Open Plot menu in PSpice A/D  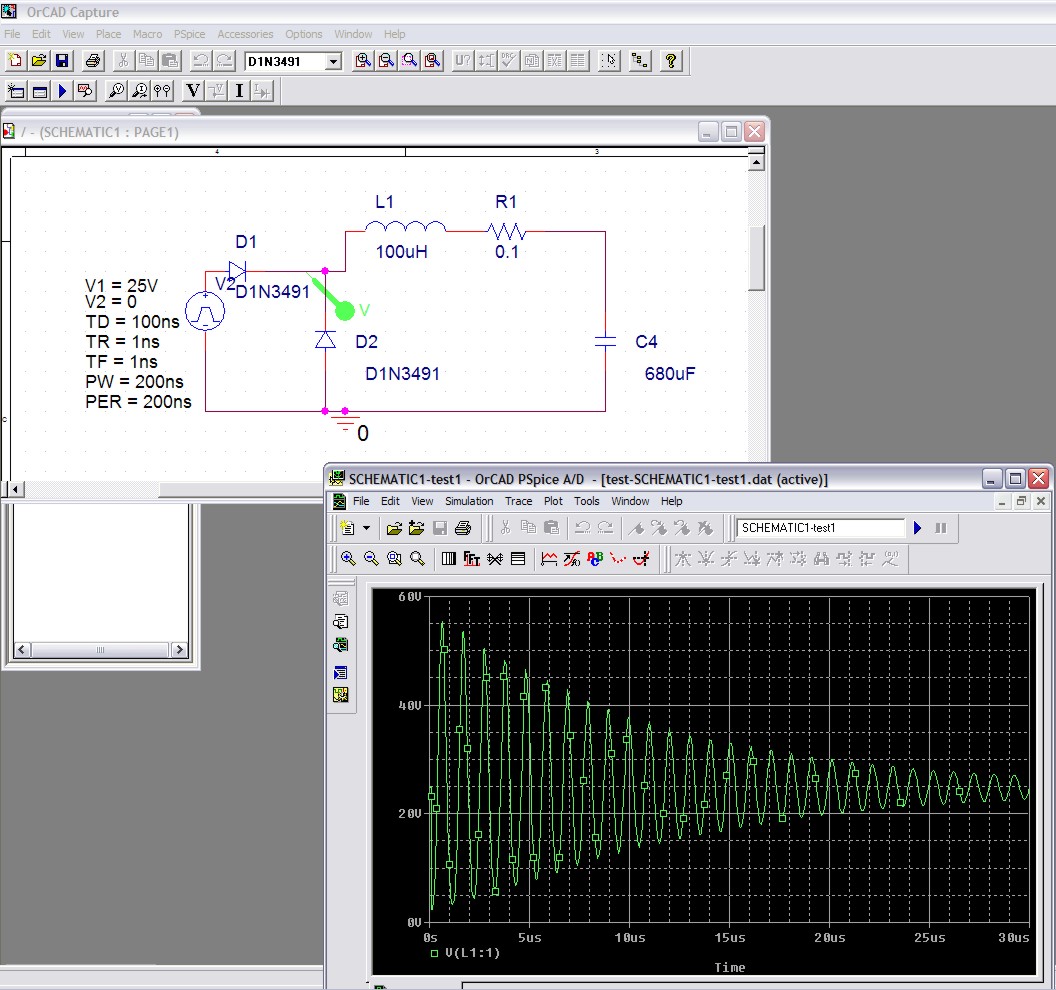coord(553,501)
